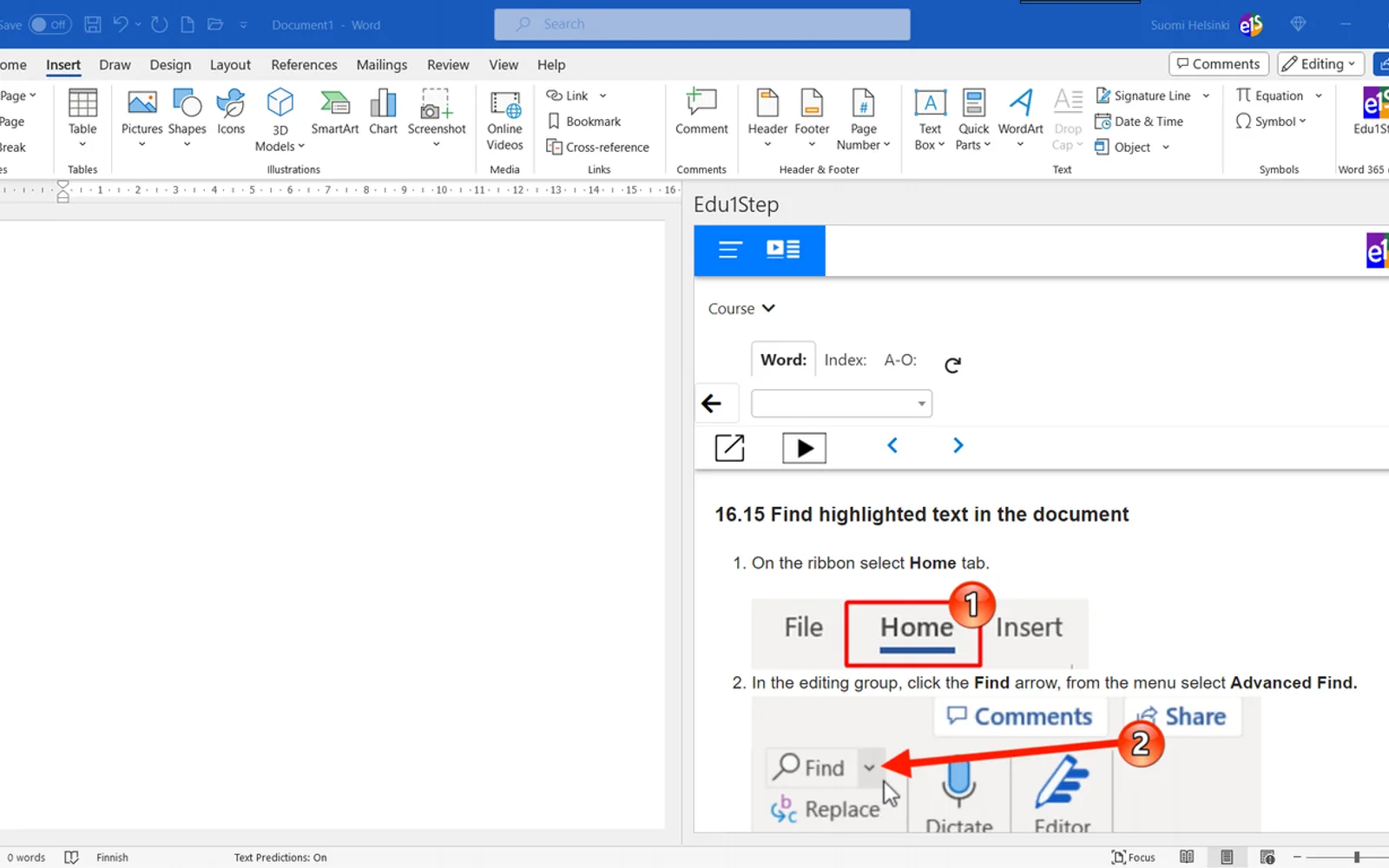Insert Online Videos
1389x868 pixels.
504,120
